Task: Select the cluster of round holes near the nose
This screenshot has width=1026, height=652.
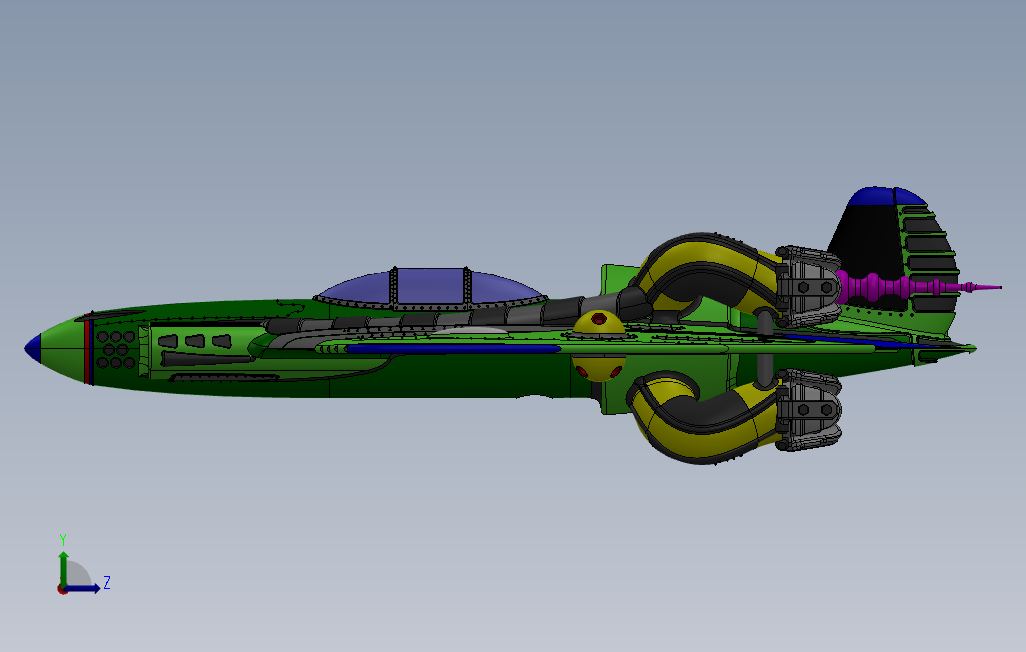Action: [116, 350]
